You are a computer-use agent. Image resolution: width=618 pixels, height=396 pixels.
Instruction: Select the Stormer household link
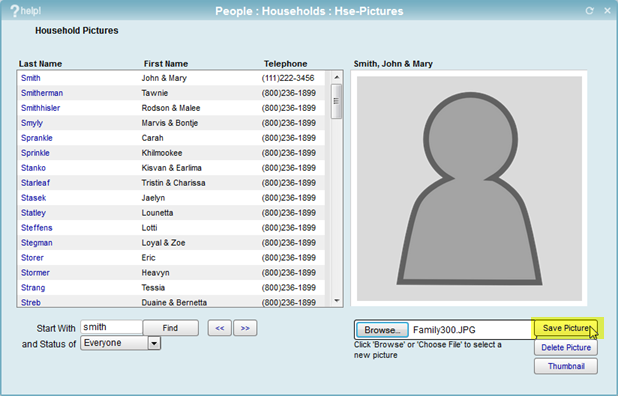pyautogui.click(x=35, y=273)
